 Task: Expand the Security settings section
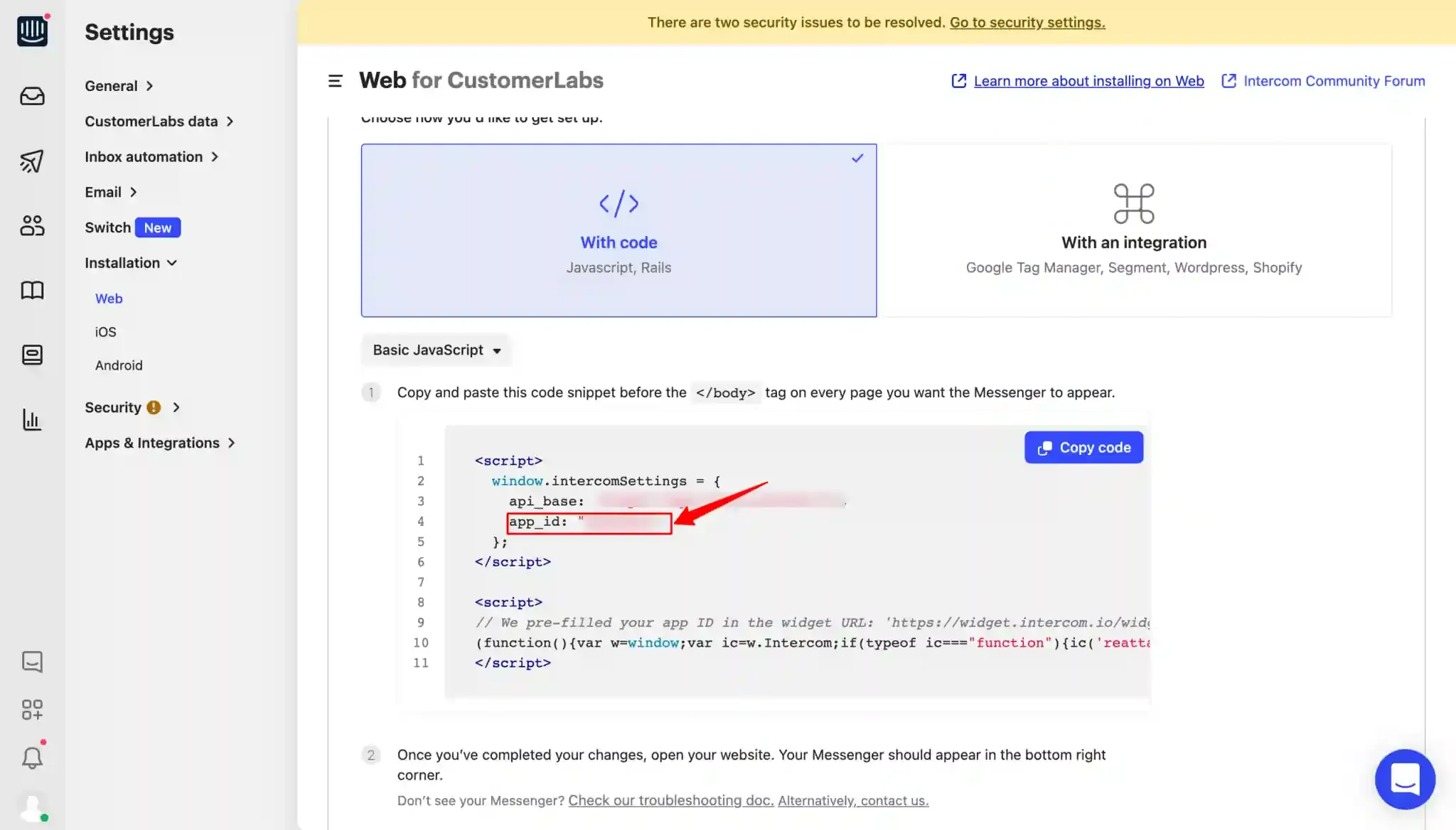pos(132,407)
